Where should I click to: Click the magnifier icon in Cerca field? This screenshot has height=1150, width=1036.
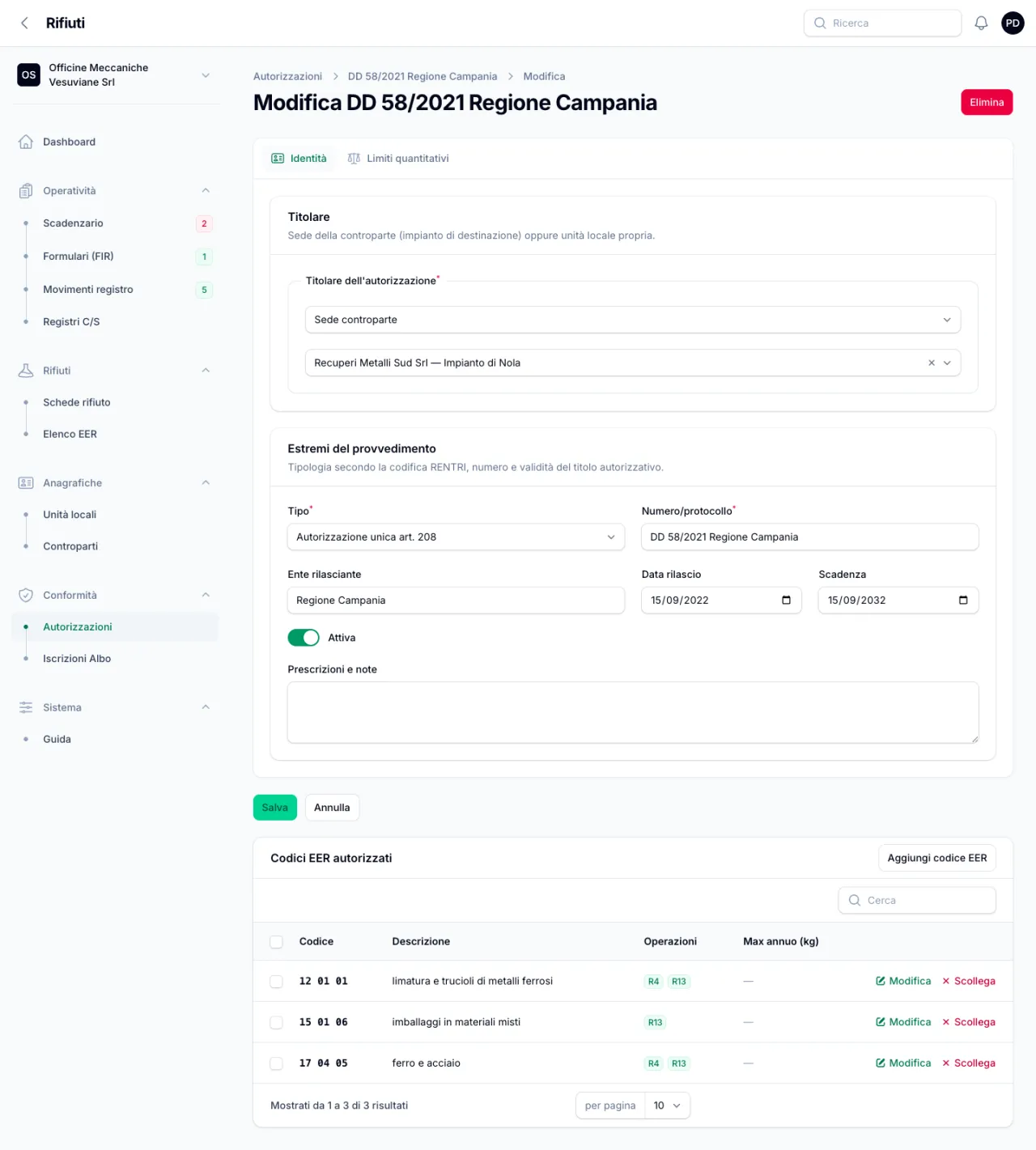pyautogui.click(x=854, y=901)
